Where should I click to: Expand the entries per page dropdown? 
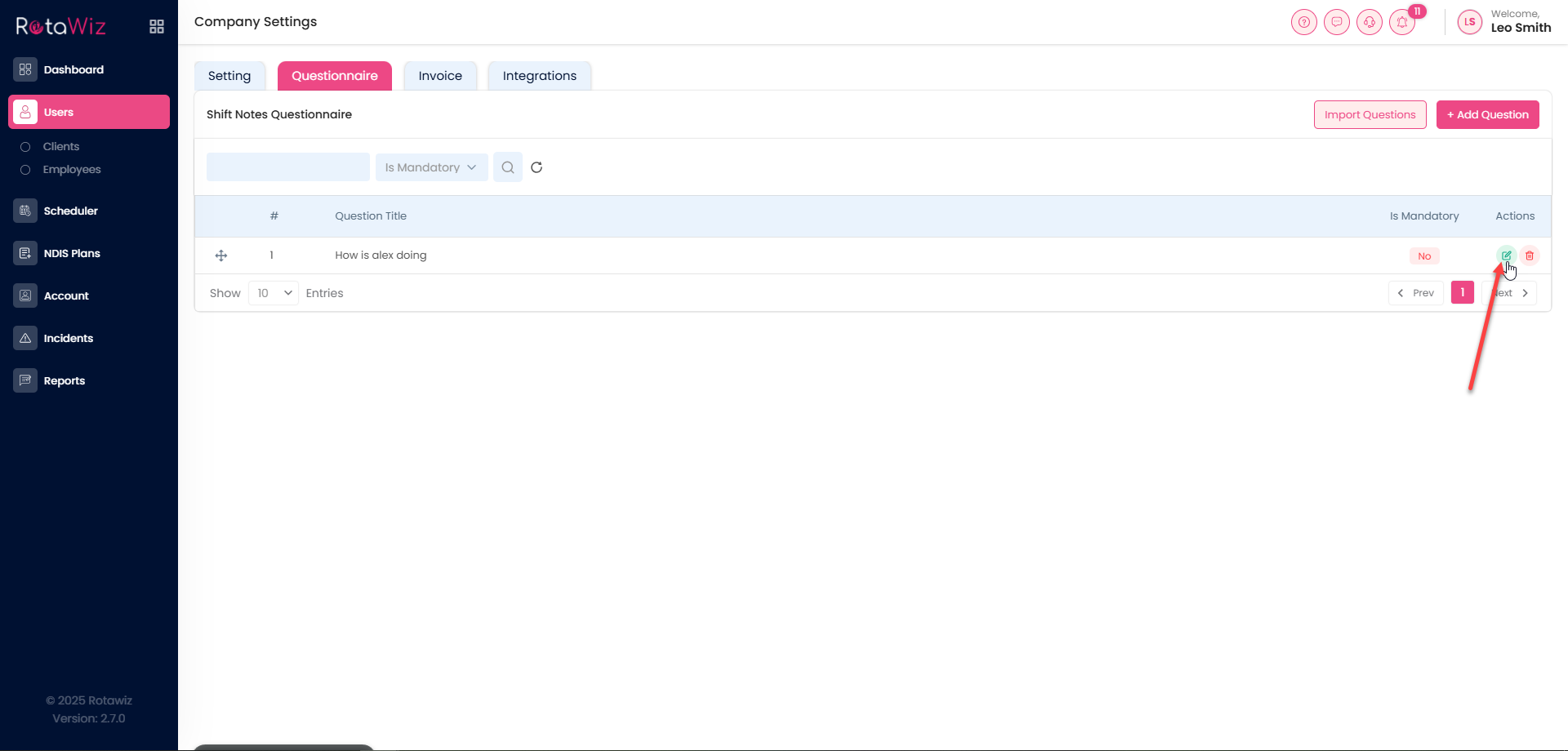point(274,293)
